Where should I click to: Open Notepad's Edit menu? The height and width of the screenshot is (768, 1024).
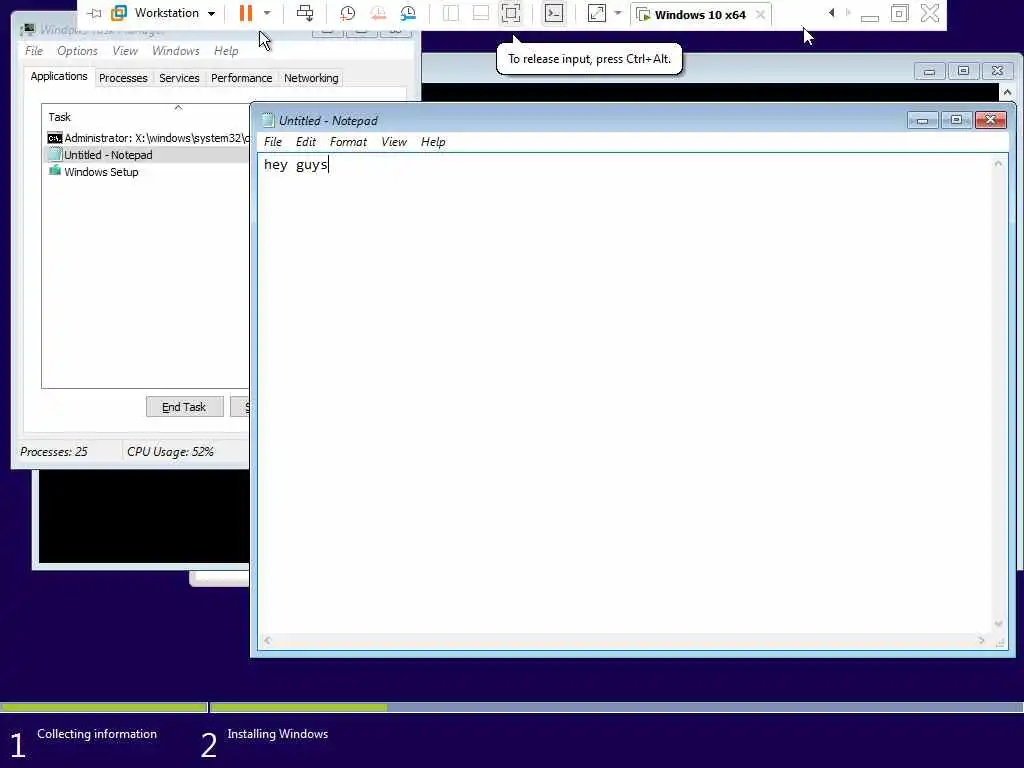point(306,142)
